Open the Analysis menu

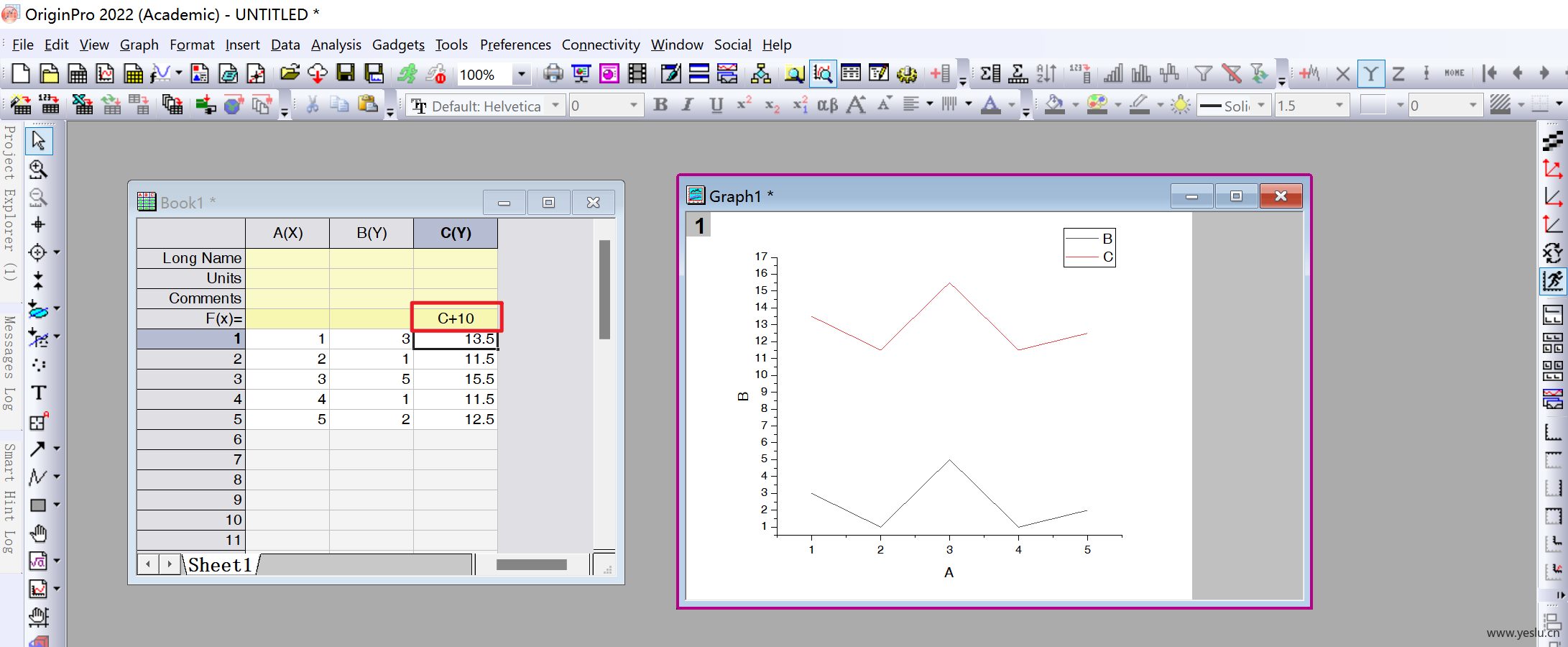tap(336, 45)
